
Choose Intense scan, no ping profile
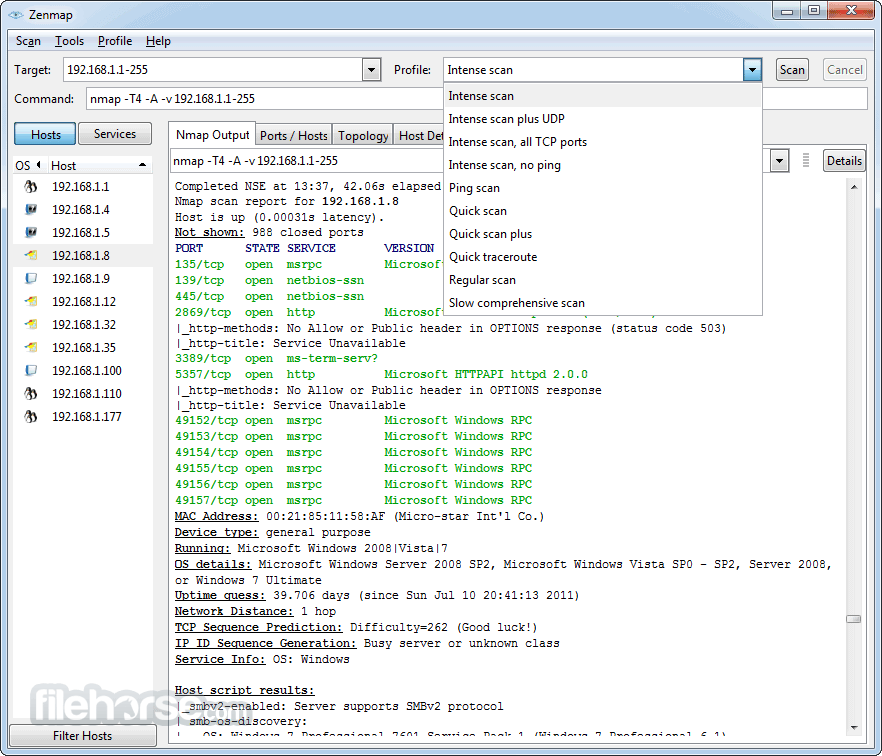coord(602,165)
